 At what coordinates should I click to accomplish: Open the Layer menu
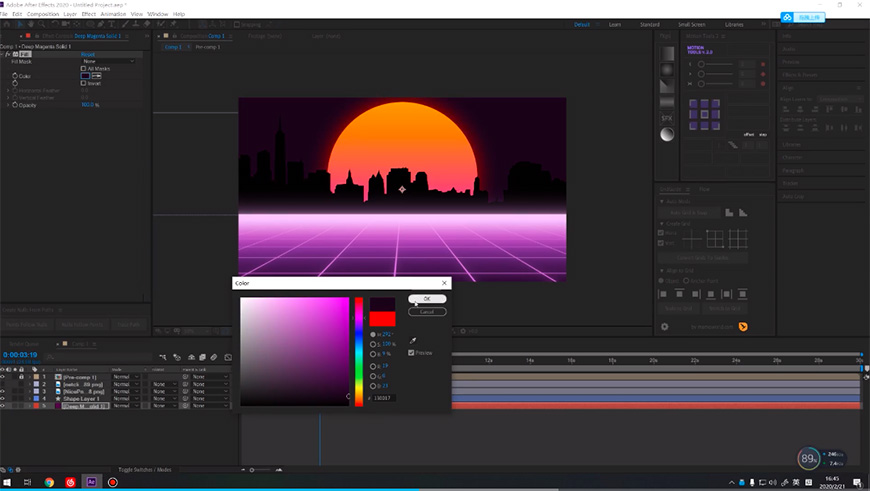click(x=70, y=14)
